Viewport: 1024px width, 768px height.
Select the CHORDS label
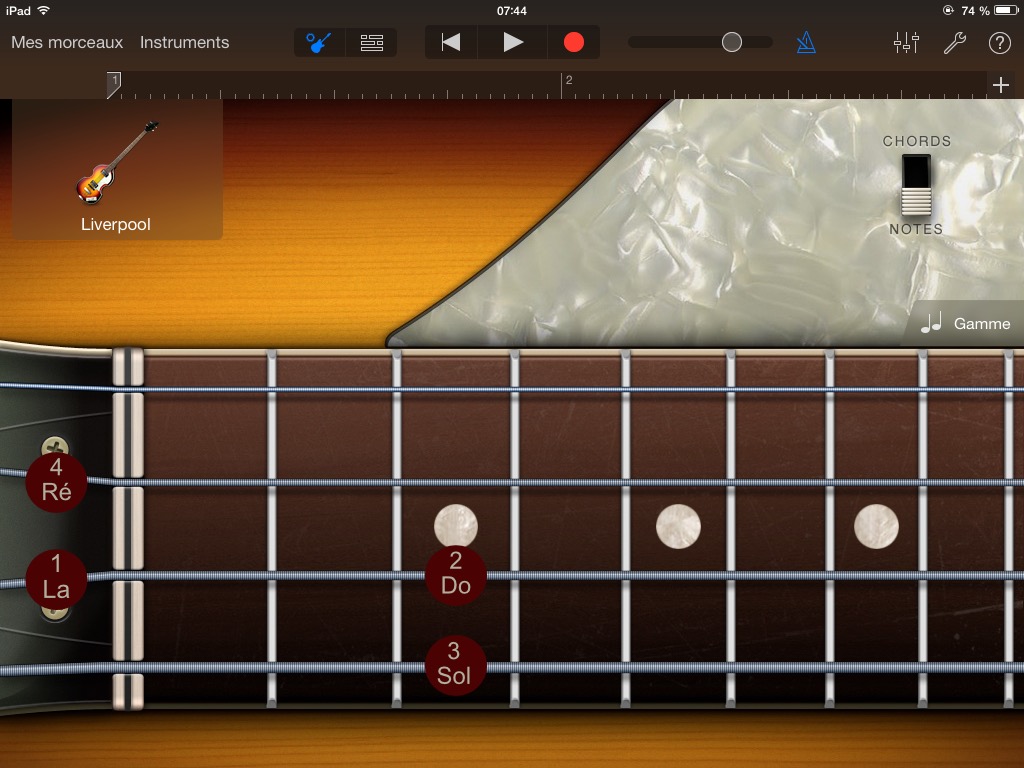(917, 141)
